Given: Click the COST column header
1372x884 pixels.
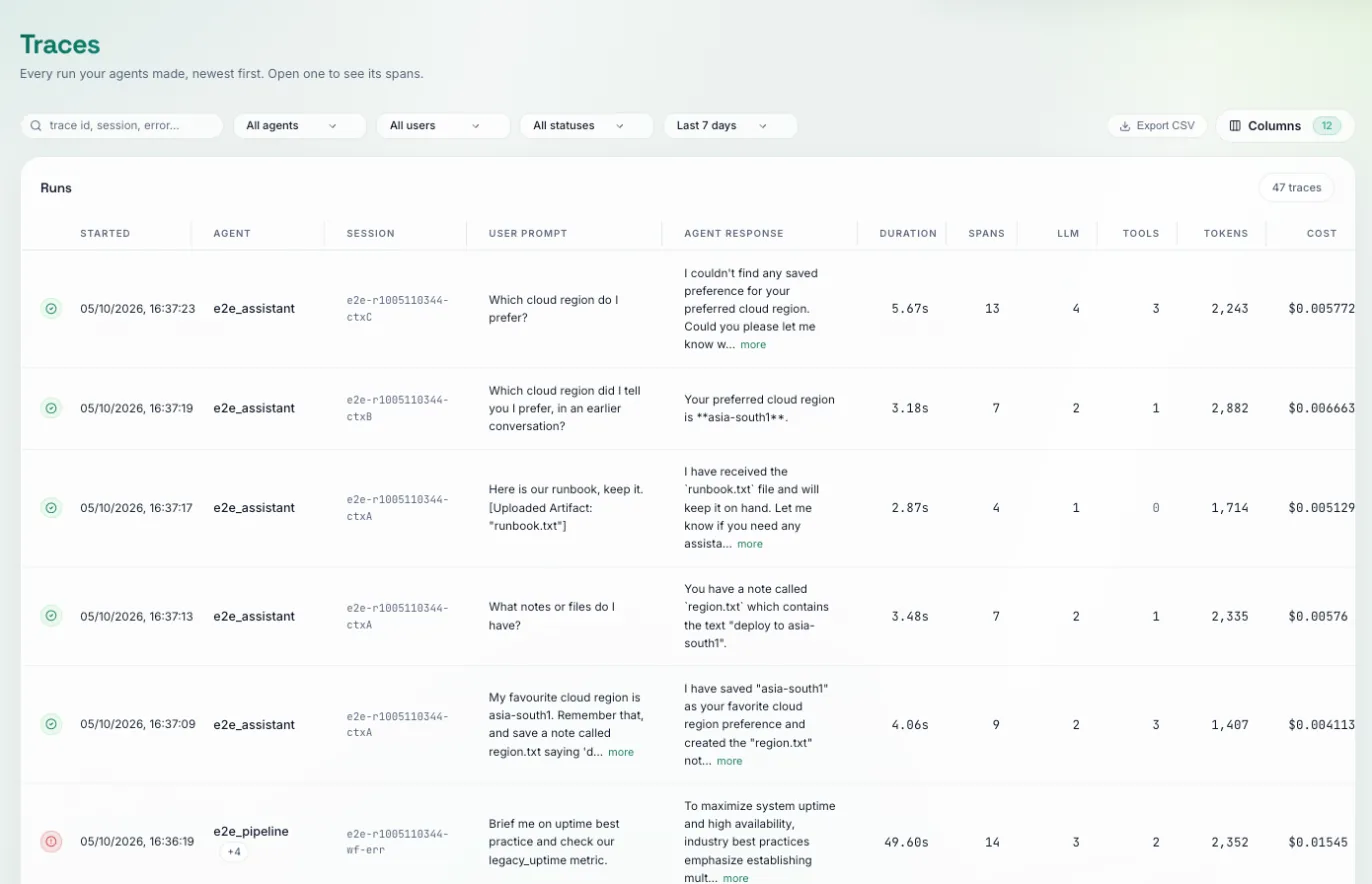Looking at the screenshot, I should pyautogui.click(x=1322, y=234).
